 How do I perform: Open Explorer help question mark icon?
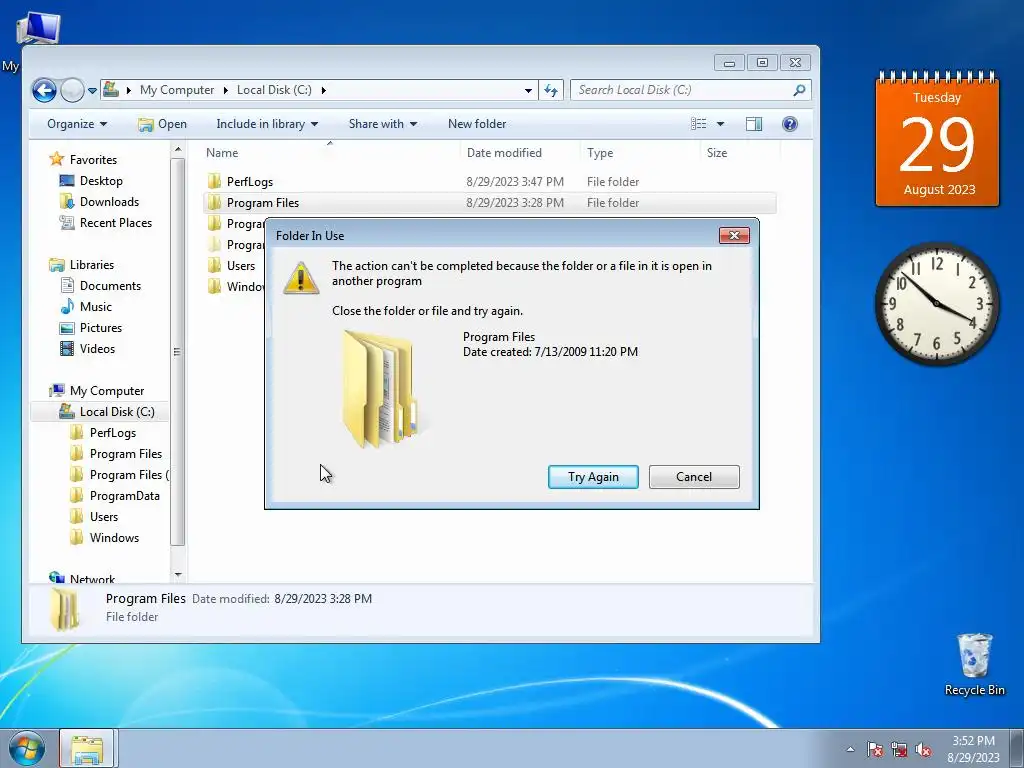790,124
